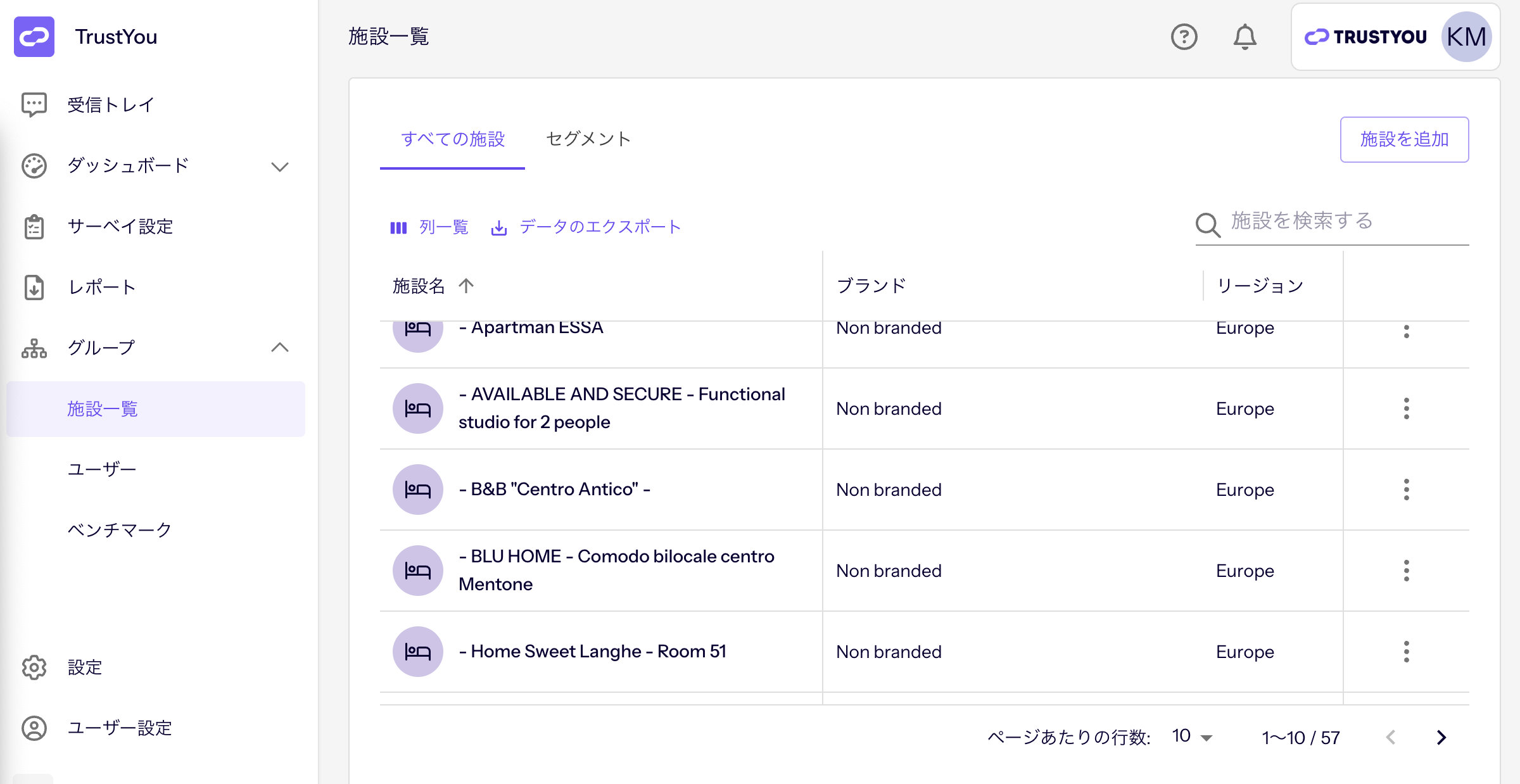Viewport: 1520px width, 784px height.
Task: Click '- Home Sweet Langhe - Room 51' name
Action: tap(592, 652)
